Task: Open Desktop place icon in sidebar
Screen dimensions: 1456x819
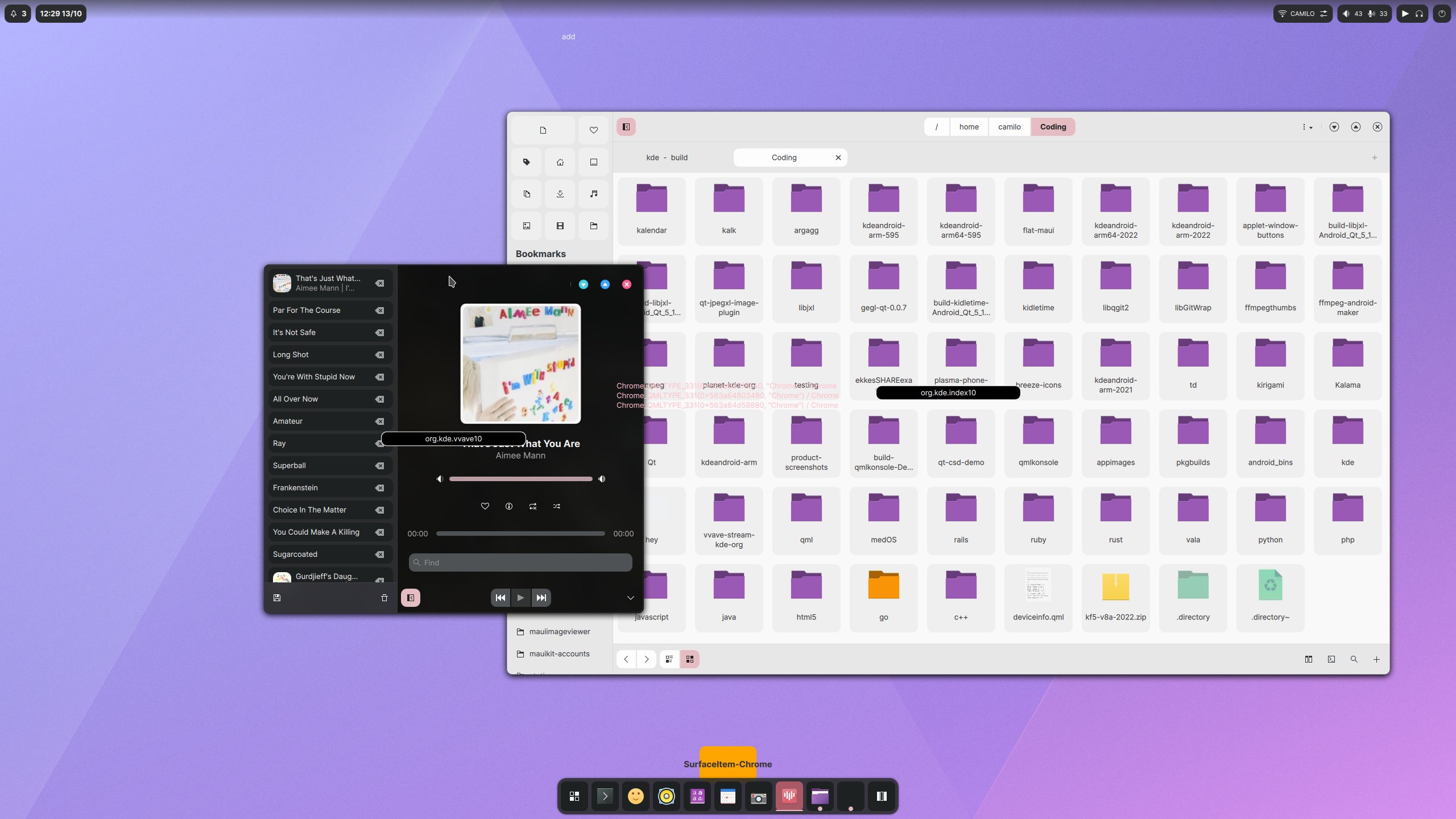Action: point(594,162)
